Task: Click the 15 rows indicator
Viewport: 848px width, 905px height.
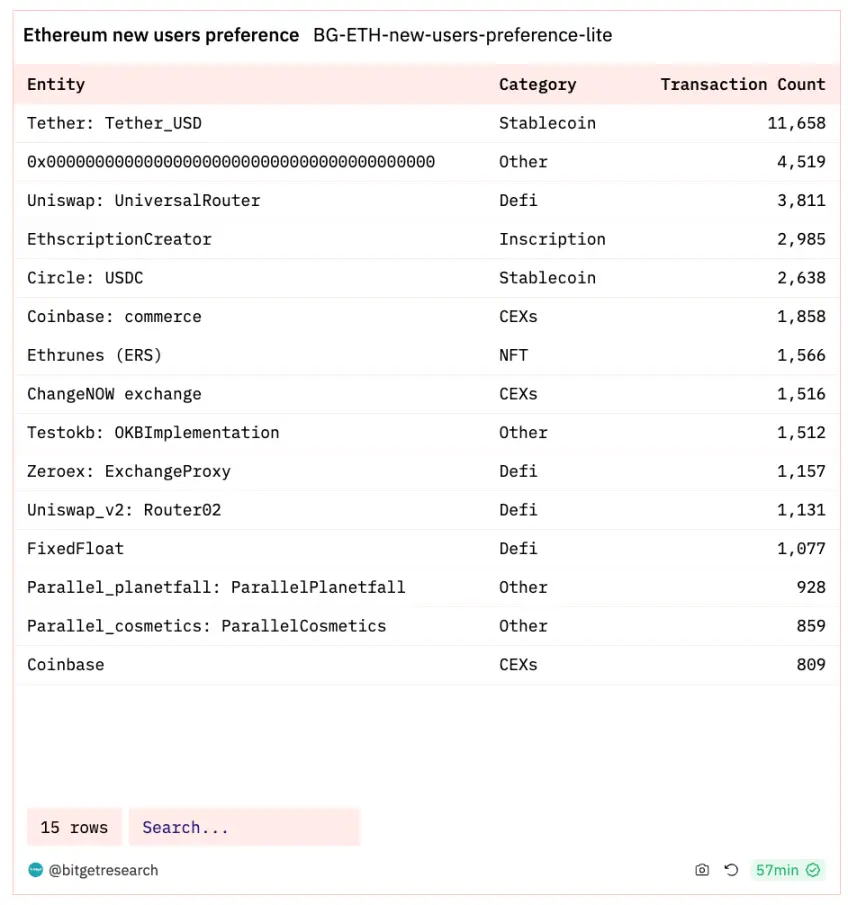Action: [74, 827]
